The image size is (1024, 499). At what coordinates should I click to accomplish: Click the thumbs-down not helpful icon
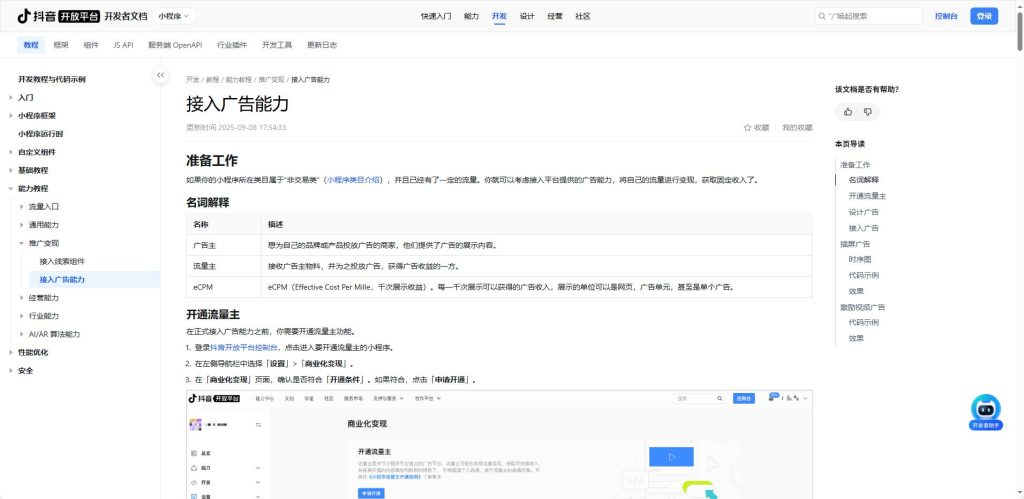click(x=868, y=112)
